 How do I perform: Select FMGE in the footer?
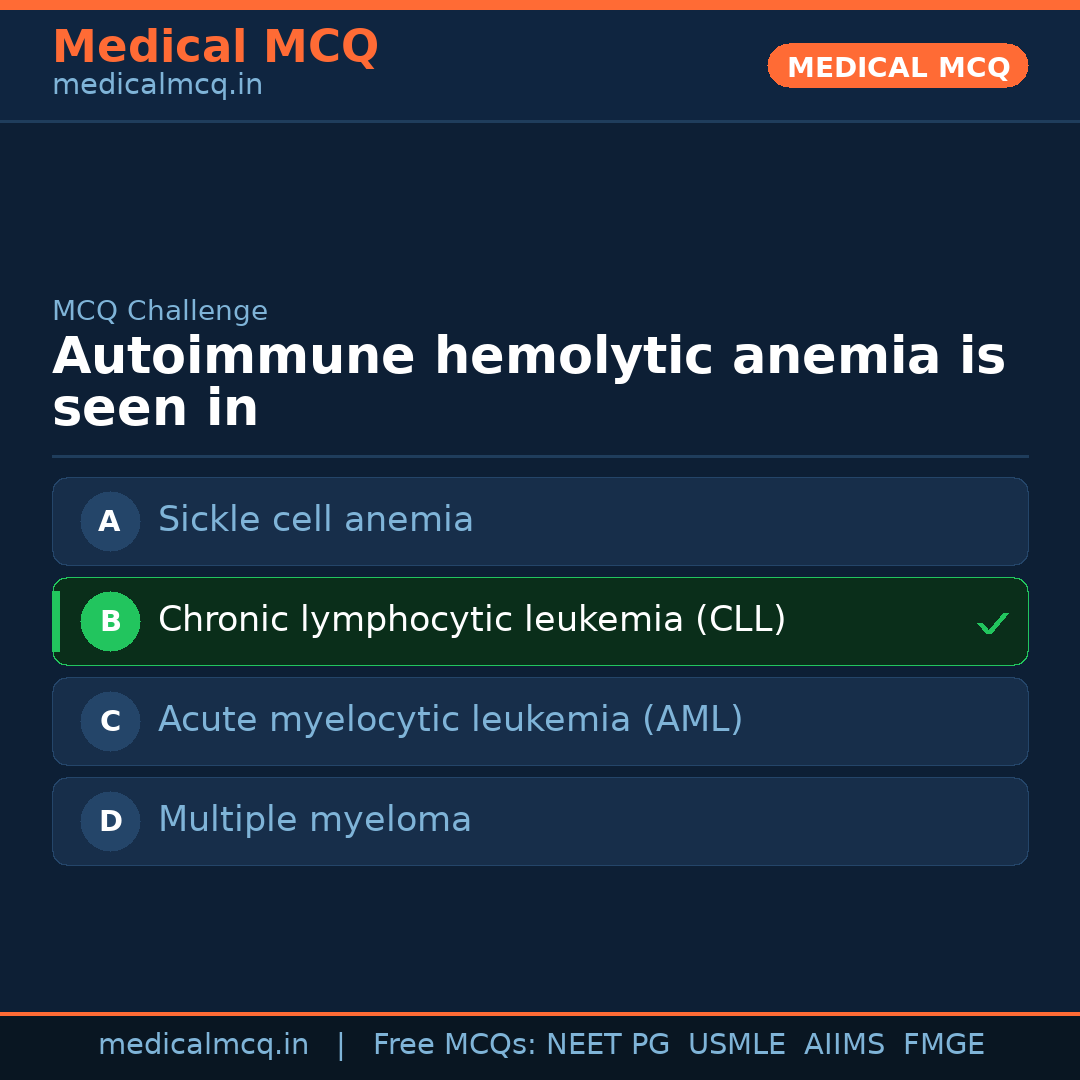click(943, 1045)
